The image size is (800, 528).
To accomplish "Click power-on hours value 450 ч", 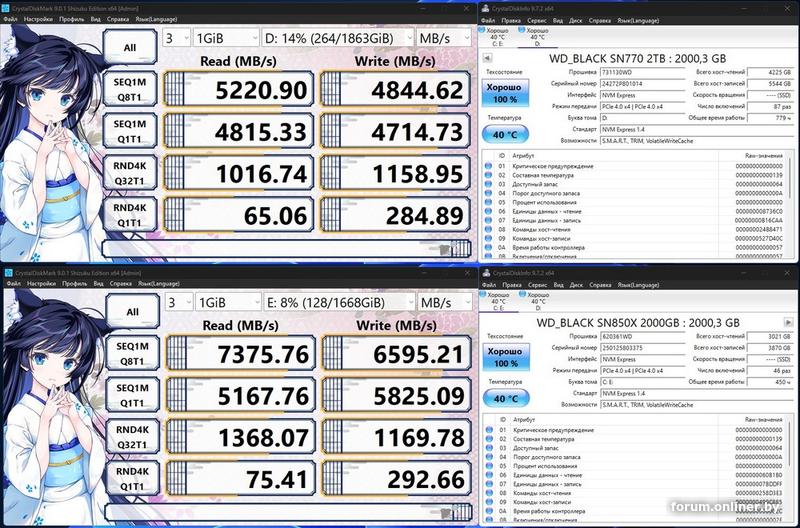I will [770, 382].
